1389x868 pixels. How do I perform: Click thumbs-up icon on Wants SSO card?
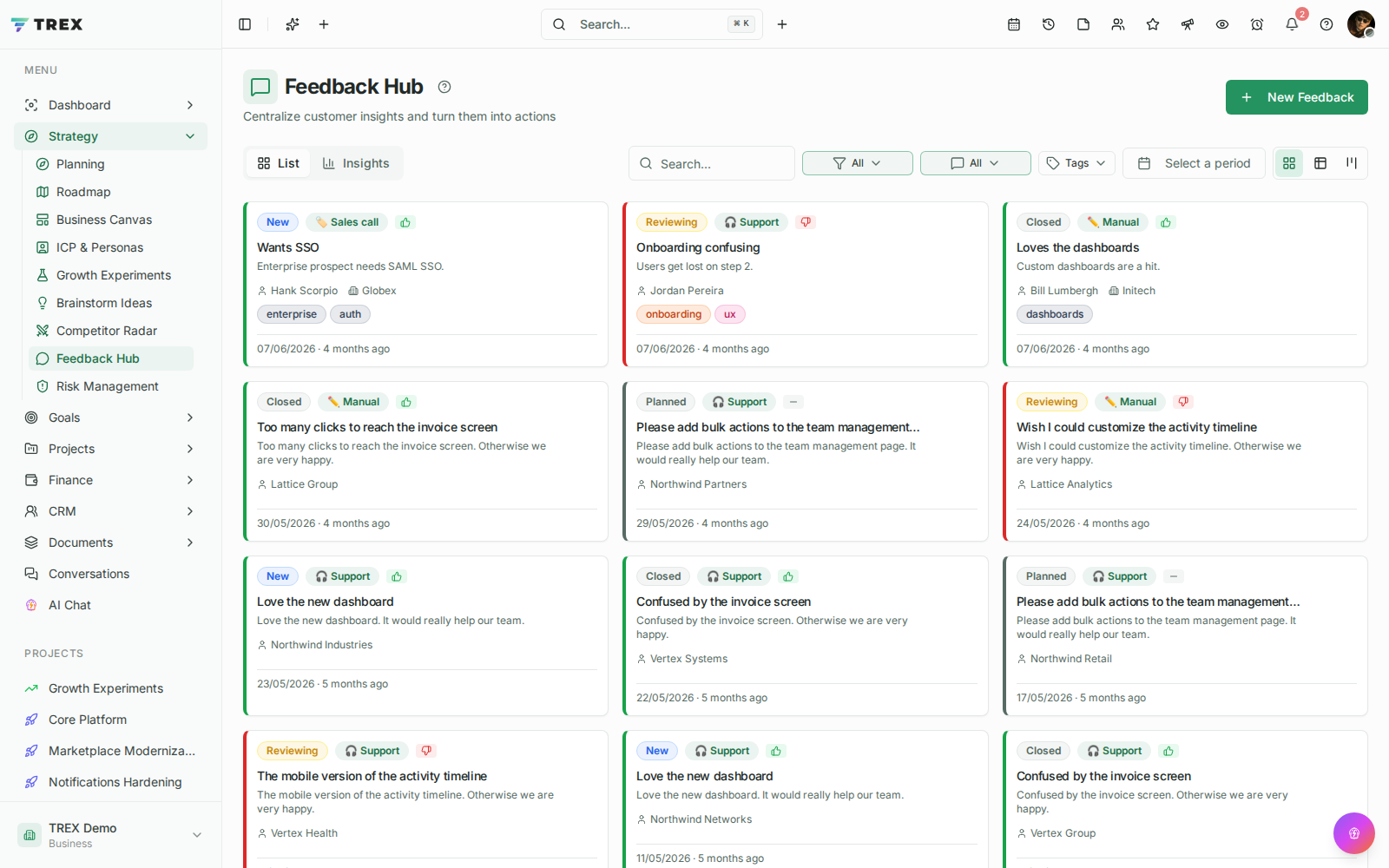click(405, 222)
